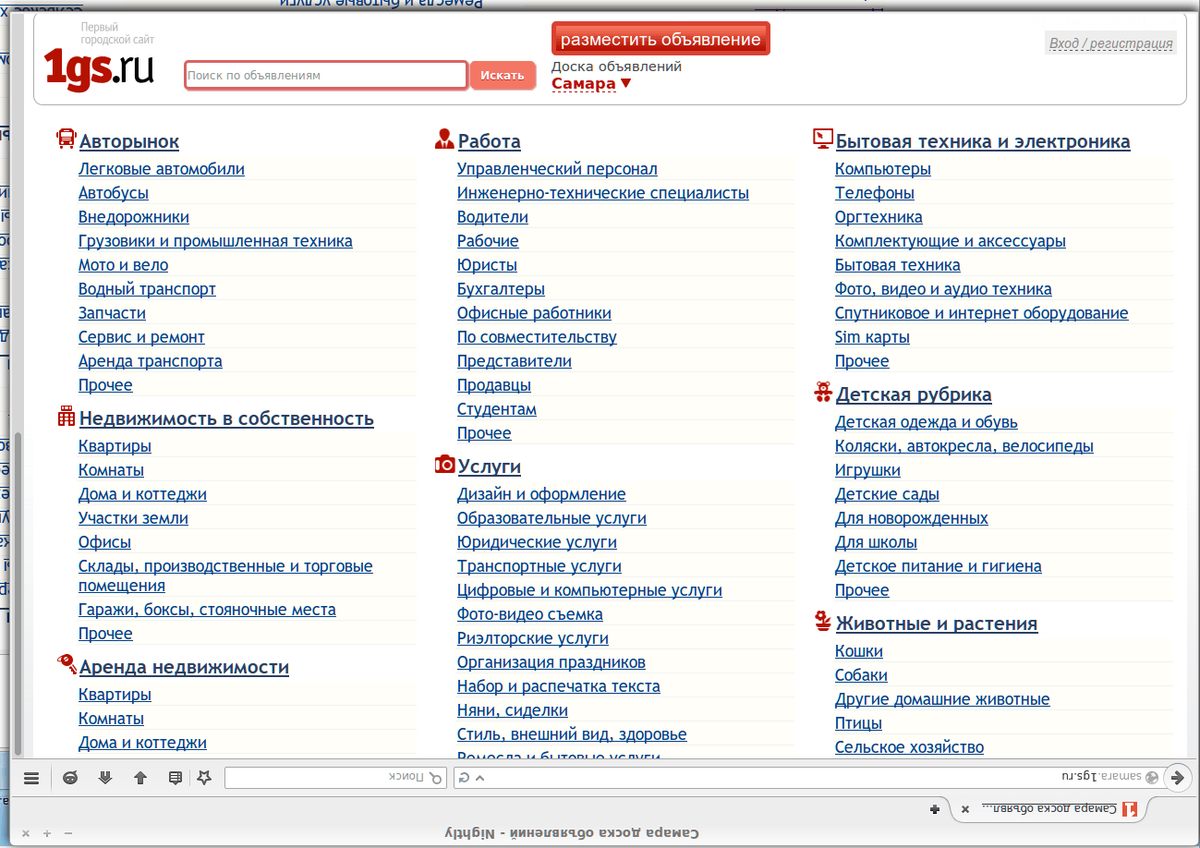Click the Искать search button
Image resolution: width=1200 pixels, height=848 pixels.
[x=503, y=75]
